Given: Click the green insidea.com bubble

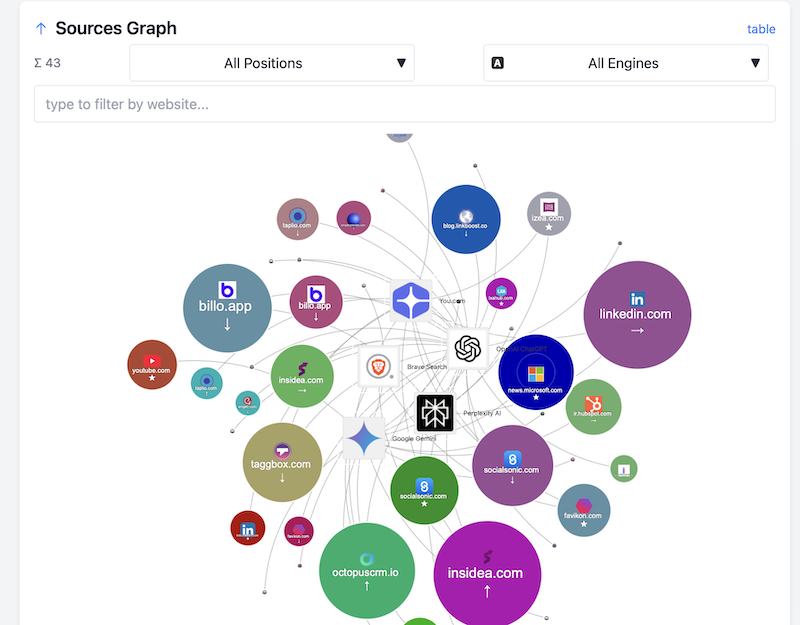Looking at the screenshot, I should [x=302, y=376].
